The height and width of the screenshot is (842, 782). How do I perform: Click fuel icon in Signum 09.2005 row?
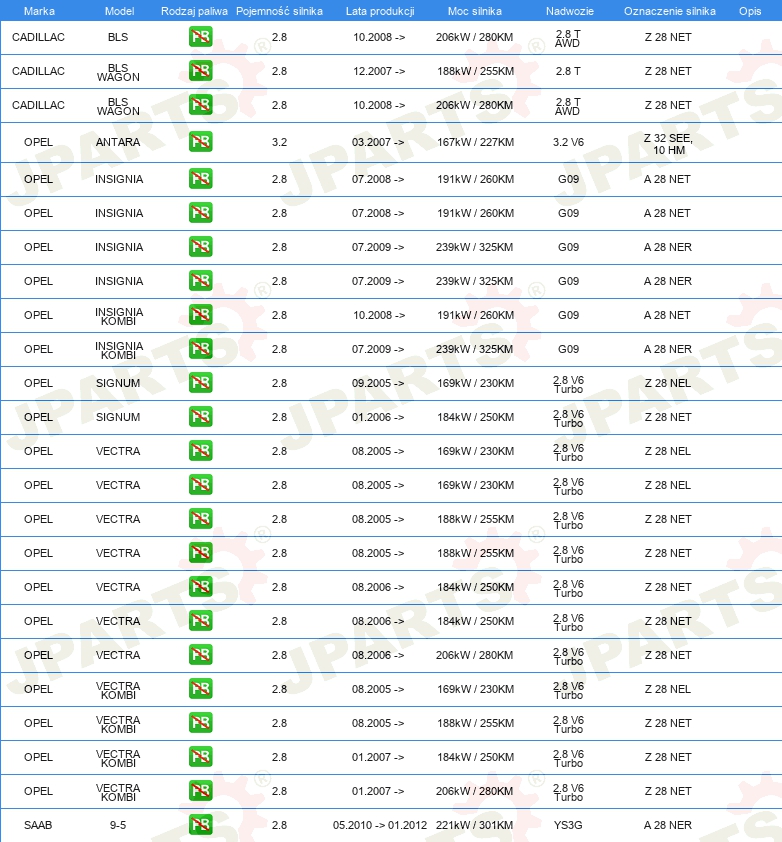pos(200,383)
